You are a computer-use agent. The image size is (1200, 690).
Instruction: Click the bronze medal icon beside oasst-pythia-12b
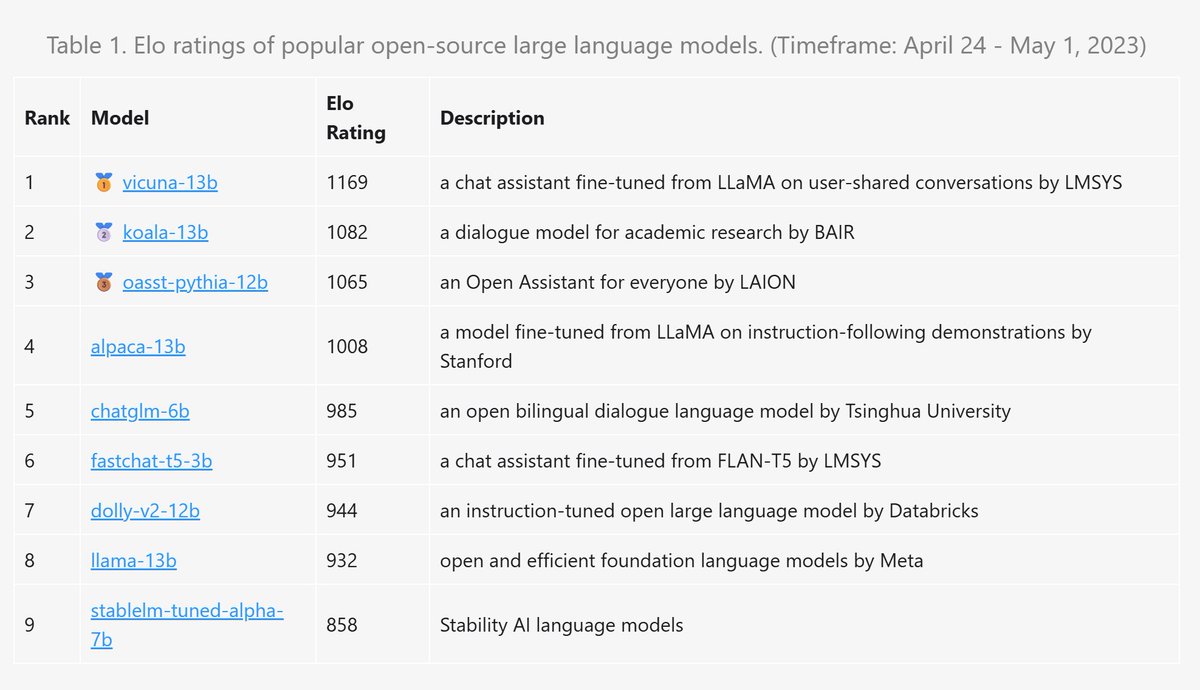click(x=102, y=283)
